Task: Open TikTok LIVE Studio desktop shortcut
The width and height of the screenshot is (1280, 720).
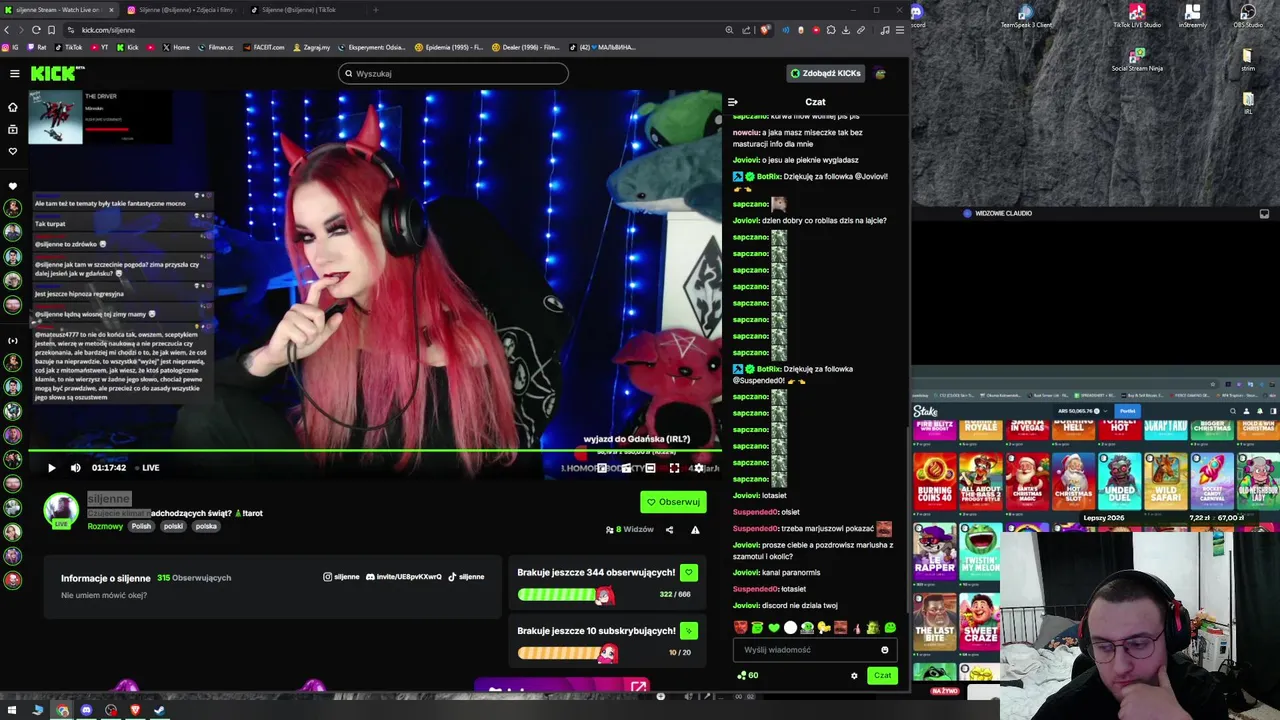Action: pos(1137,16)
